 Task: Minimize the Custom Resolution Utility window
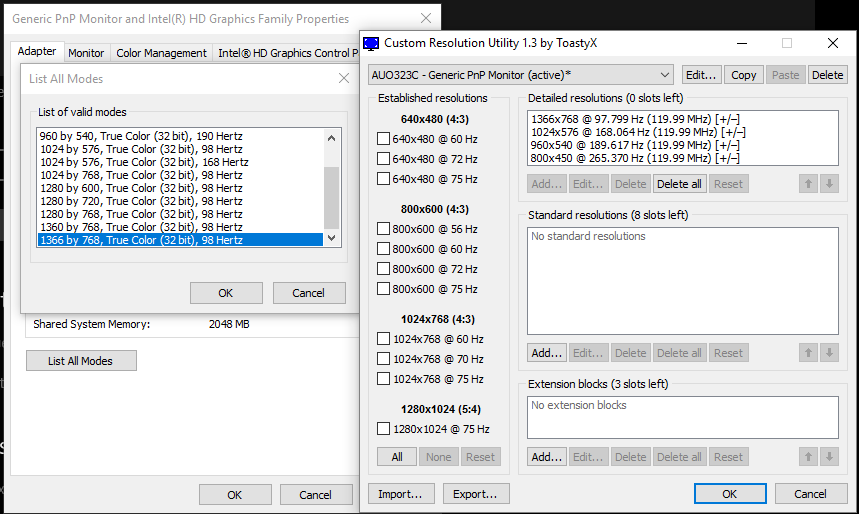(742, 43)
